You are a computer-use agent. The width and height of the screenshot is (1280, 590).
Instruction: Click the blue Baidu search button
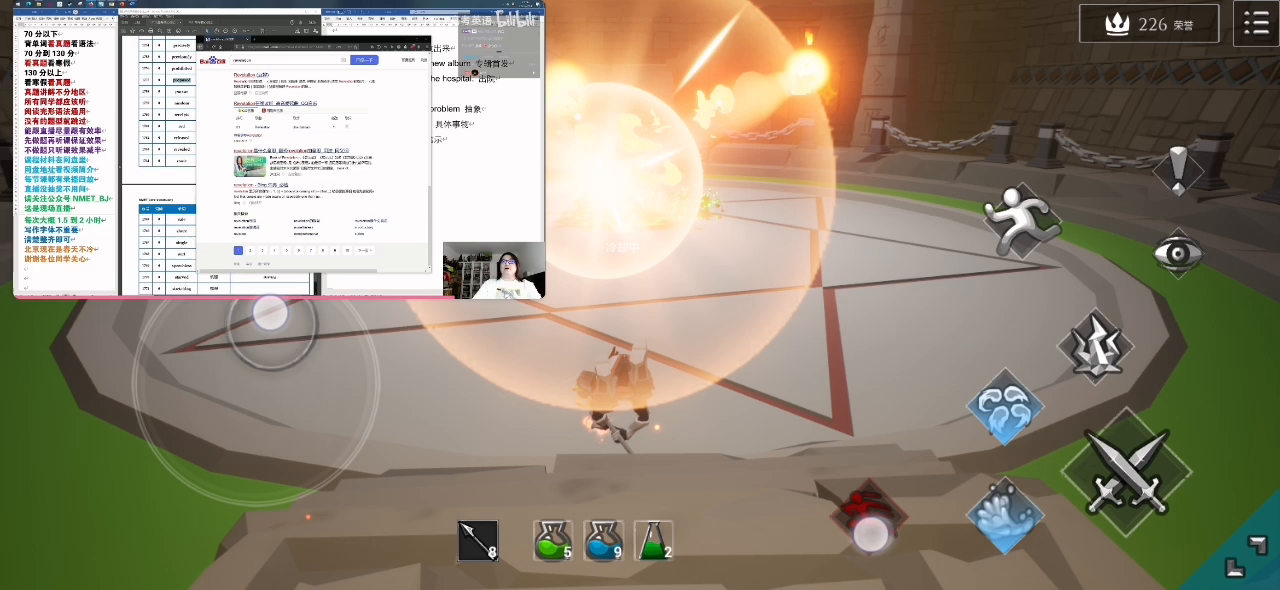coord(365,60)
